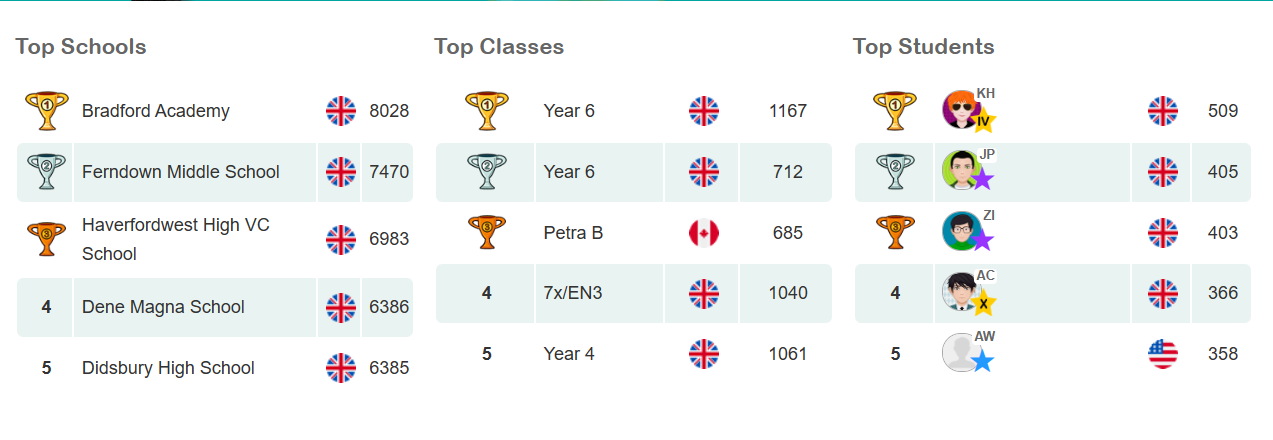
Task: Select Didsbury High School from the list
Action: 168,368
